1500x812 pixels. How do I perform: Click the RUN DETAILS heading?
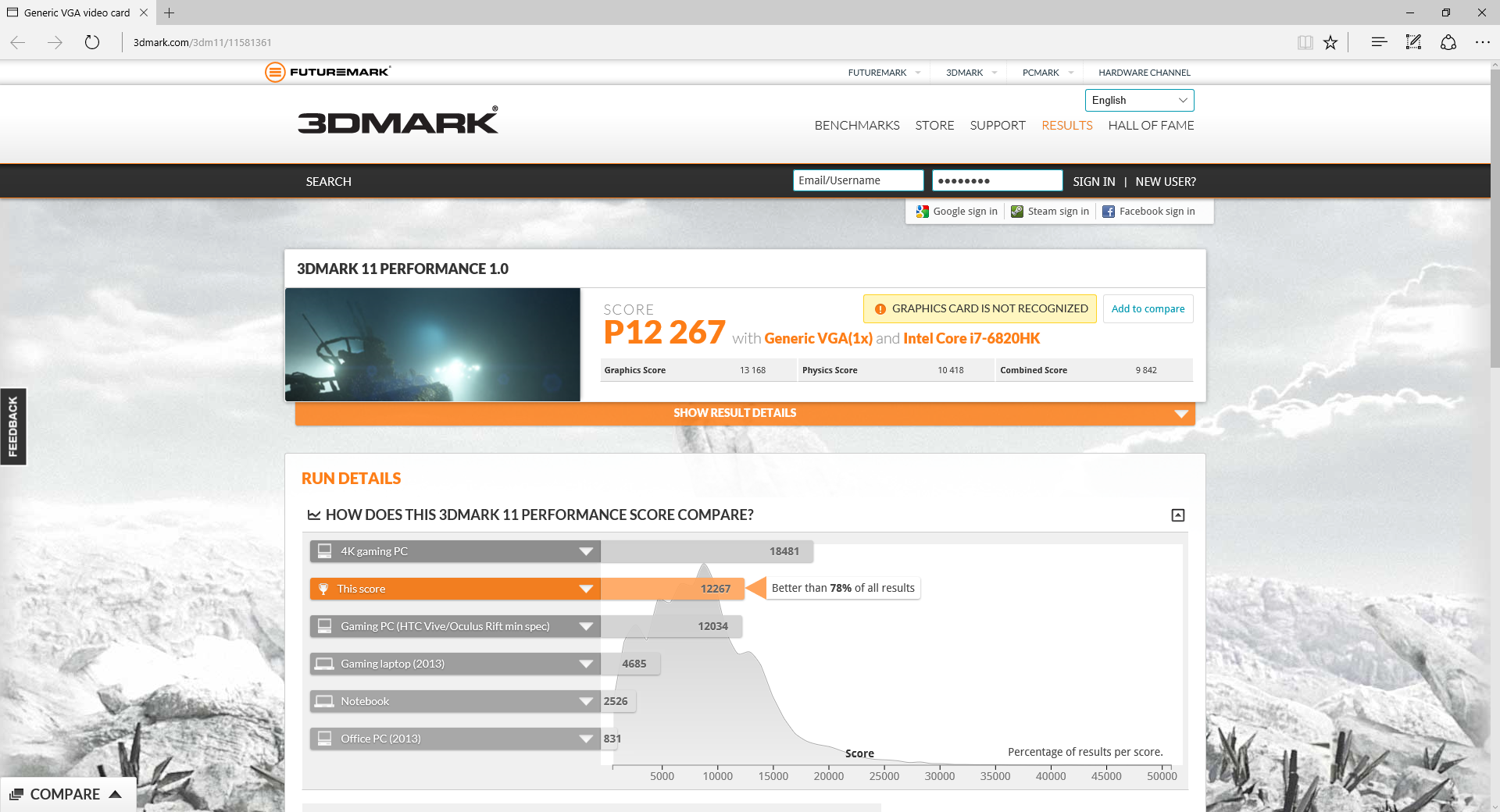tap(351, 479)
